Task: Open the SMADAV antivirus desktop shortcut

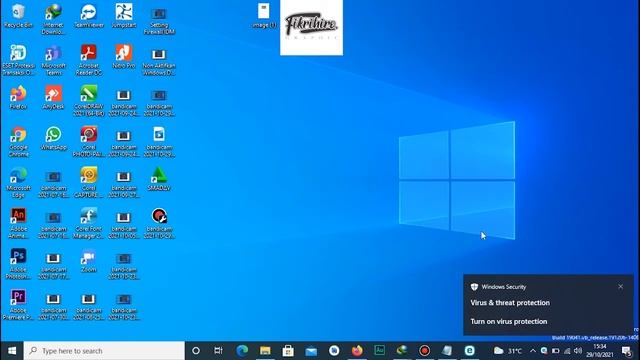Action: (159, 180)
